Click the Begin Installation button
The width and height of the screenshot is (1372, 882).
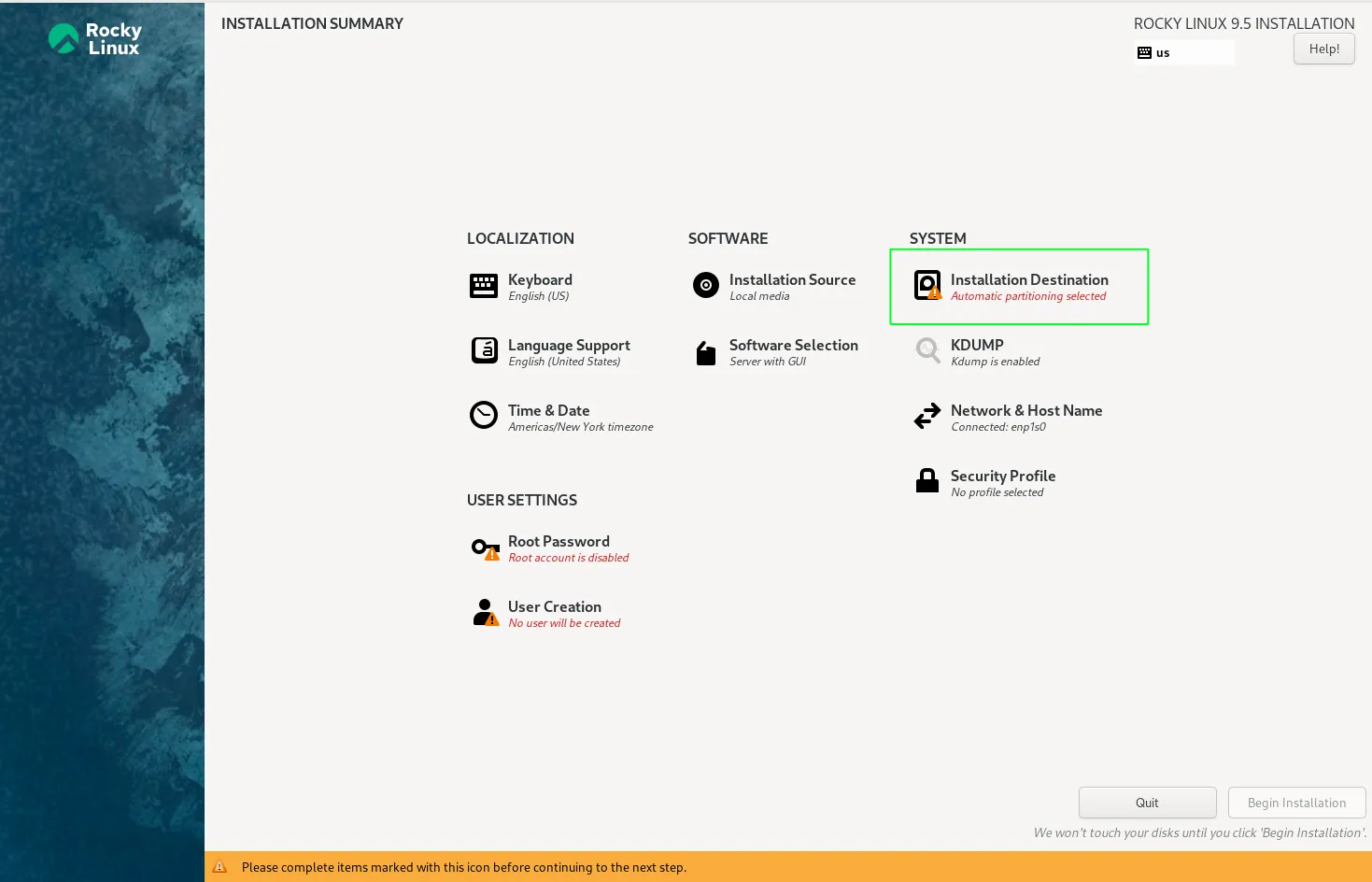[x=1296, y=803]
